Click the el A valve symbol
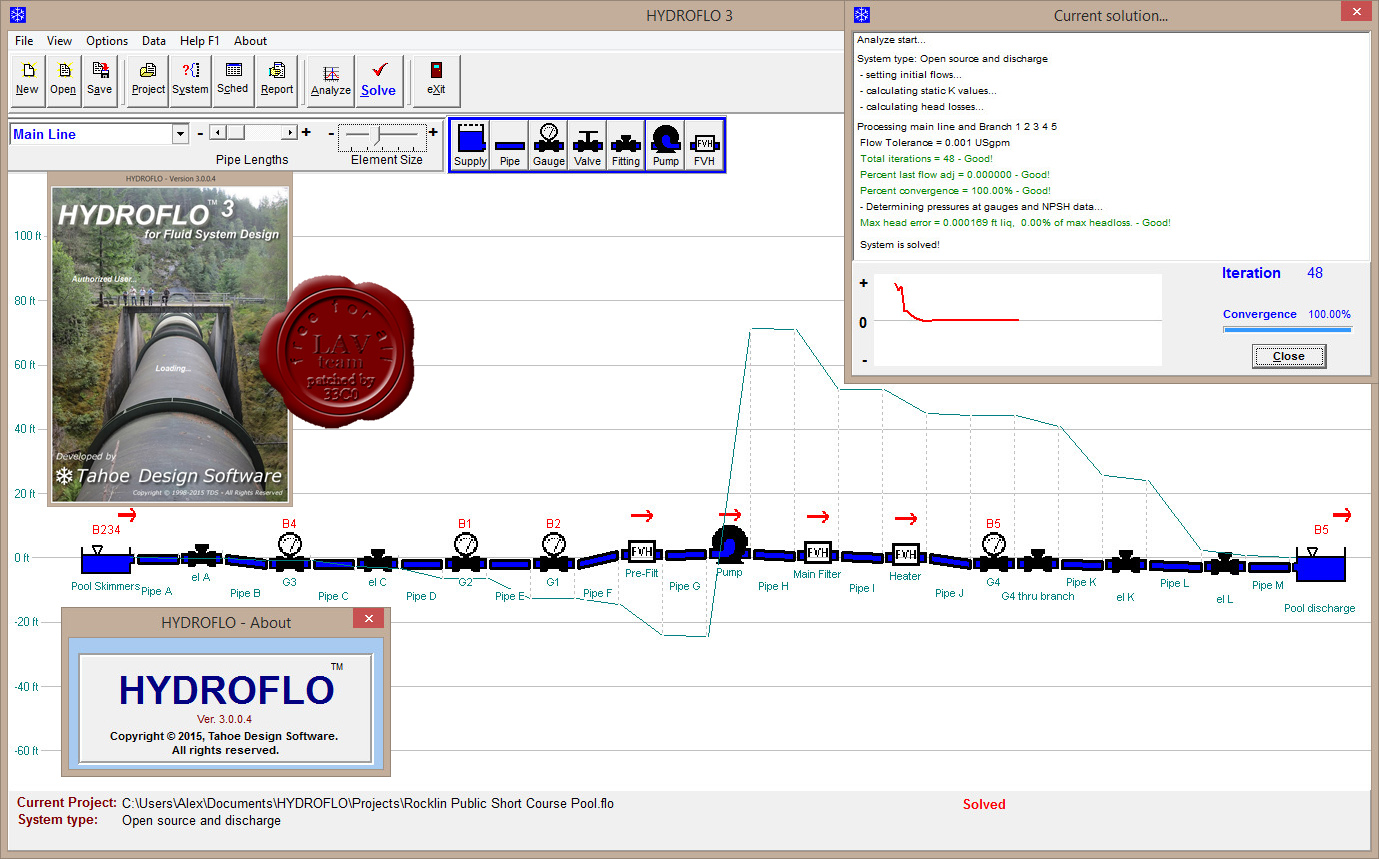This screenshot has height=859, width=1379. [x=202, y=557]
